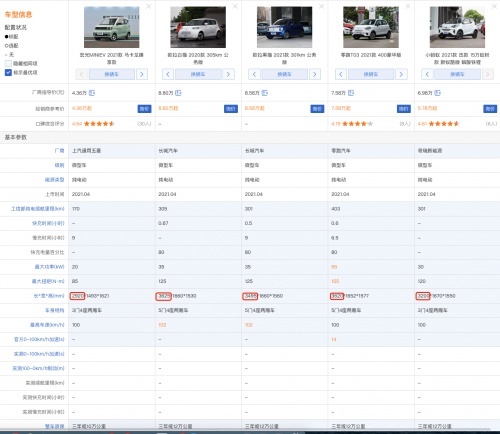
Task: Open the 长*宽*高(mm) row label link
Action: [x=49, y=296]
